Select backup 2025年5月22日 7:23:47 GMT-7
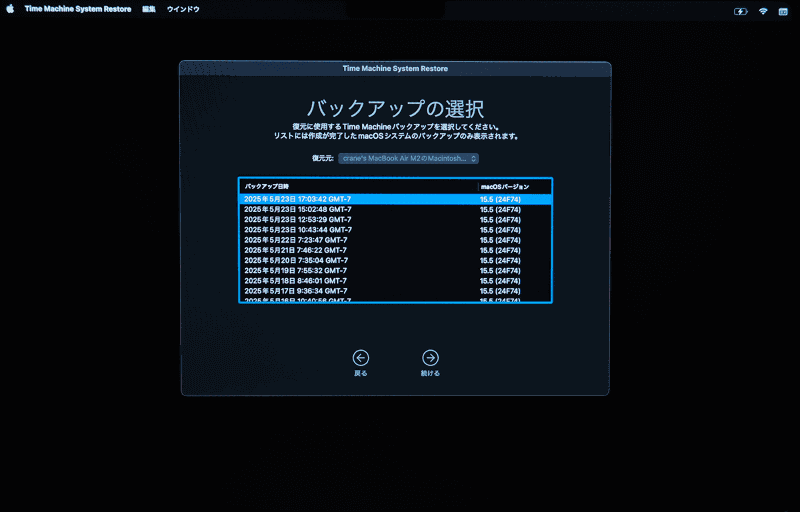 pyautogui.click(x=395, y=240)
